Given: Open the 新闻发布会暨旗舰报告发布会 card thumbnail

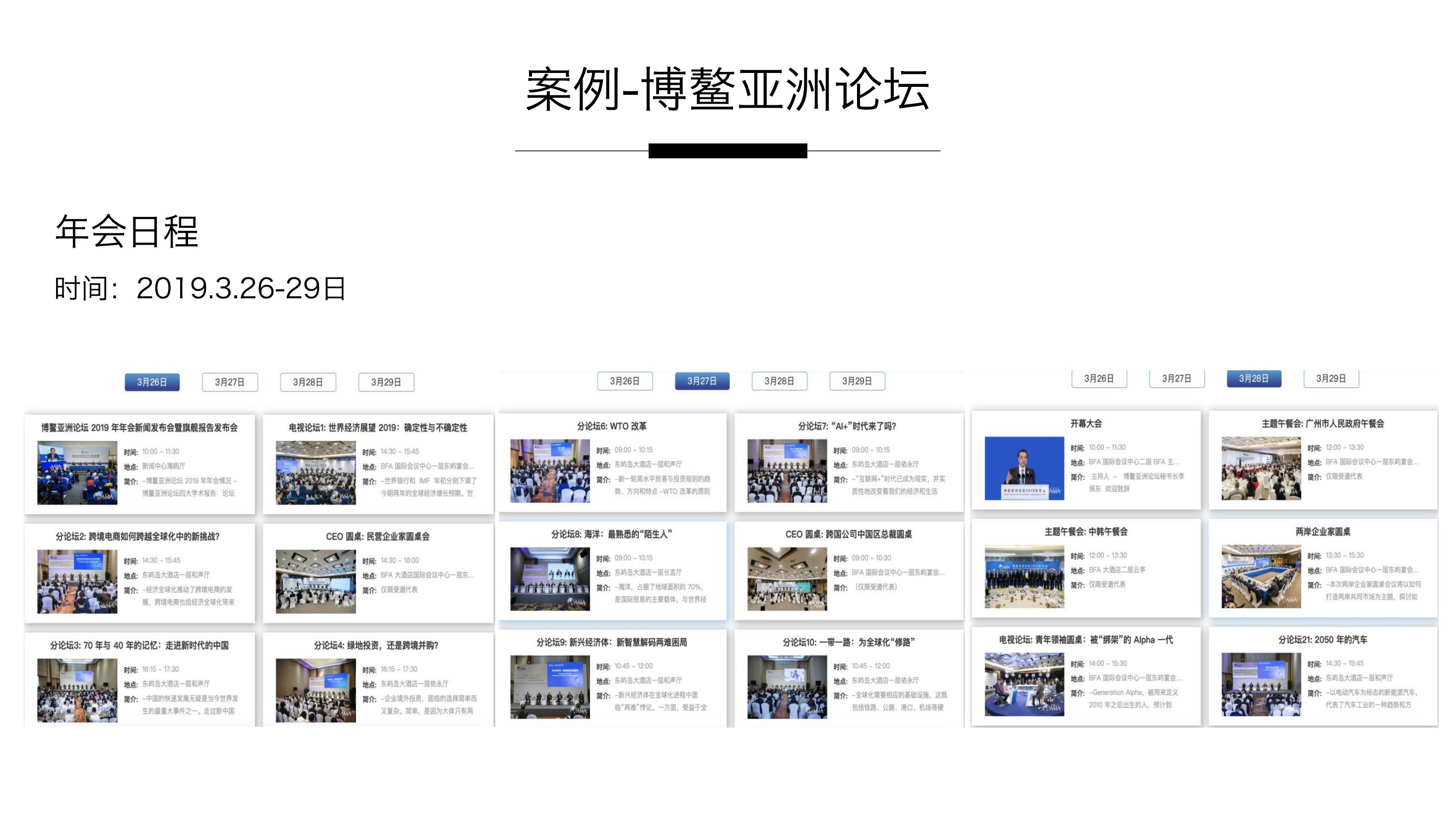Looking at the screenshot, I should point(77,473).
